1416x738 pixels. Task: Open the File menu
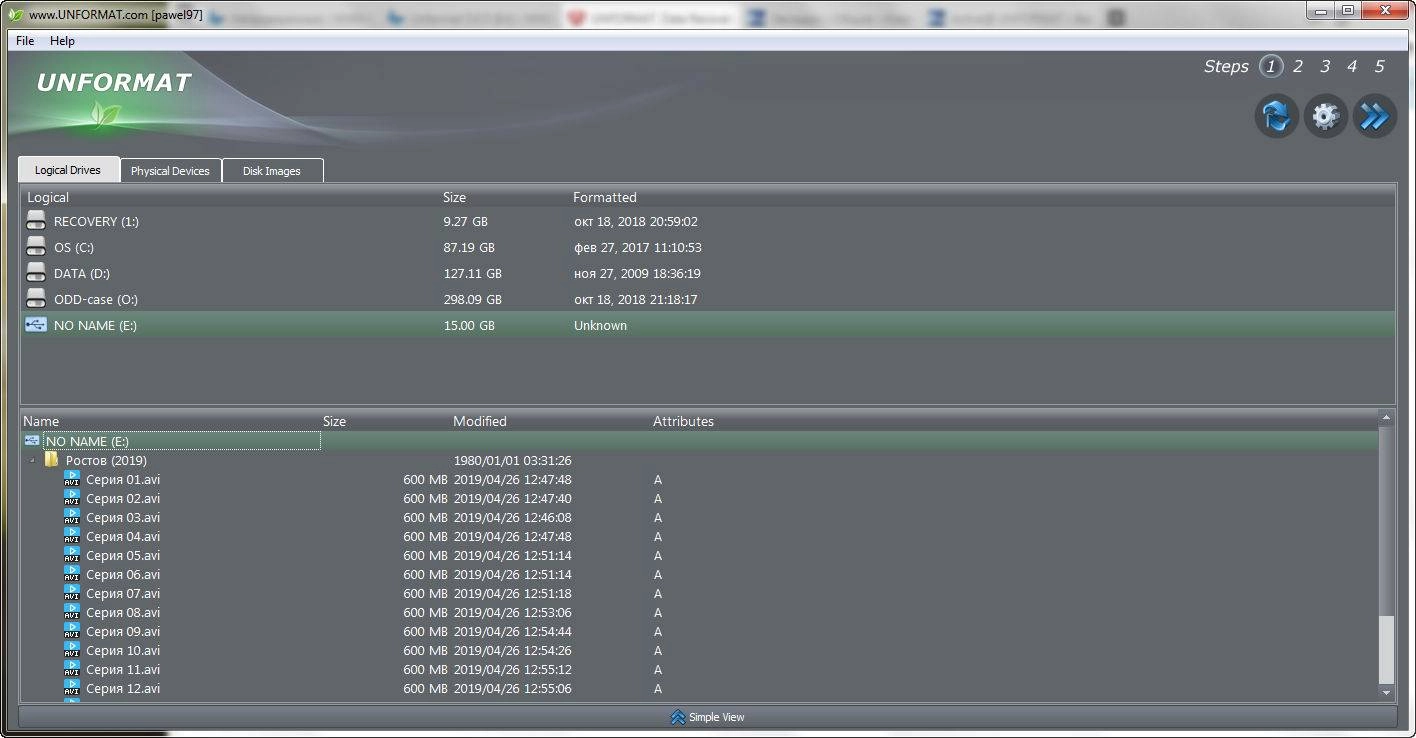click(25, 41)
